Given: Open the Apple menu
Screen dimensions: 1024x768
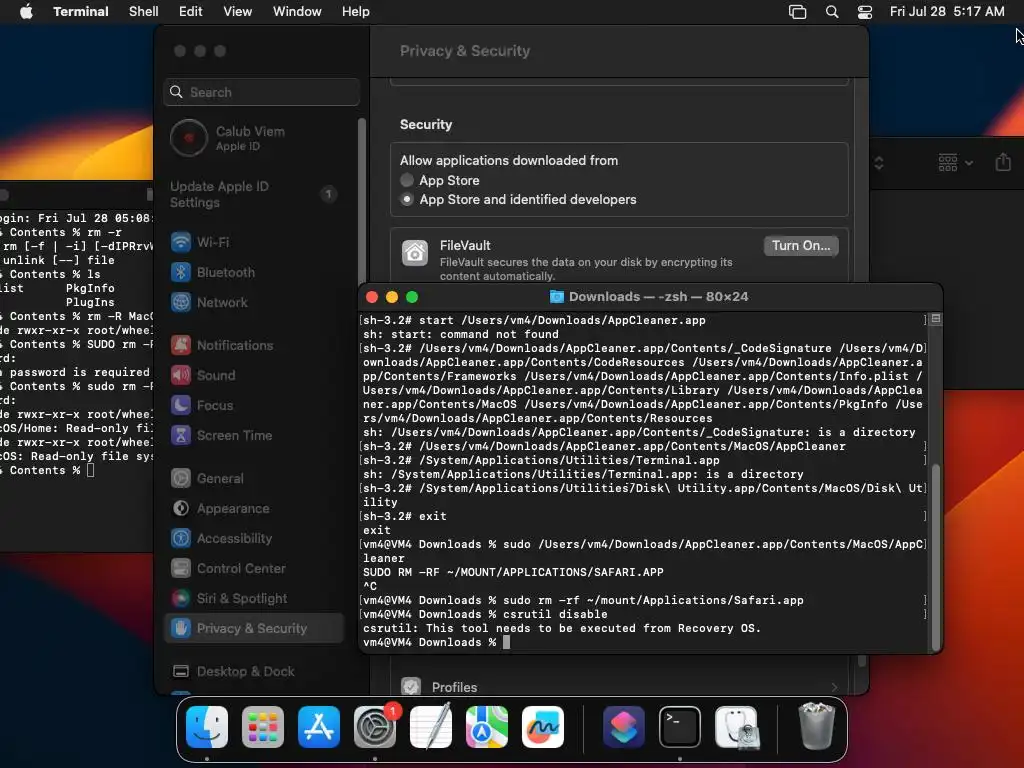Looking at the screenshot, I should (x=26, y=11).
